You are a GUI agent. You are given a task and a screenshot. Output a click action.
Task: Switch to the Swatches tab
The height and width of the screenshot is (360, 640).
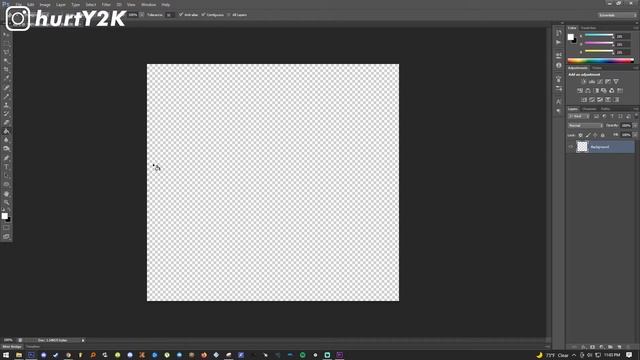click(x=588, y=28)
